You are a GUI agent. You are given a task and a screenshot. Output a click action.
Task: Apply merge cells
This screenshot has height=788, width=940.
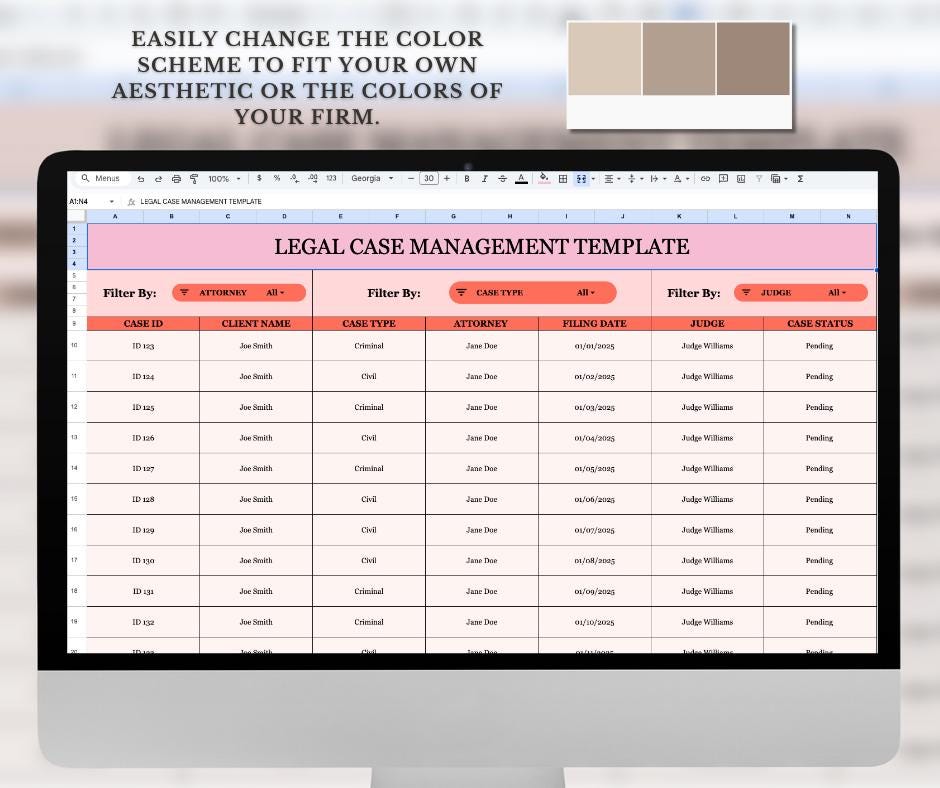click(580, 178)
